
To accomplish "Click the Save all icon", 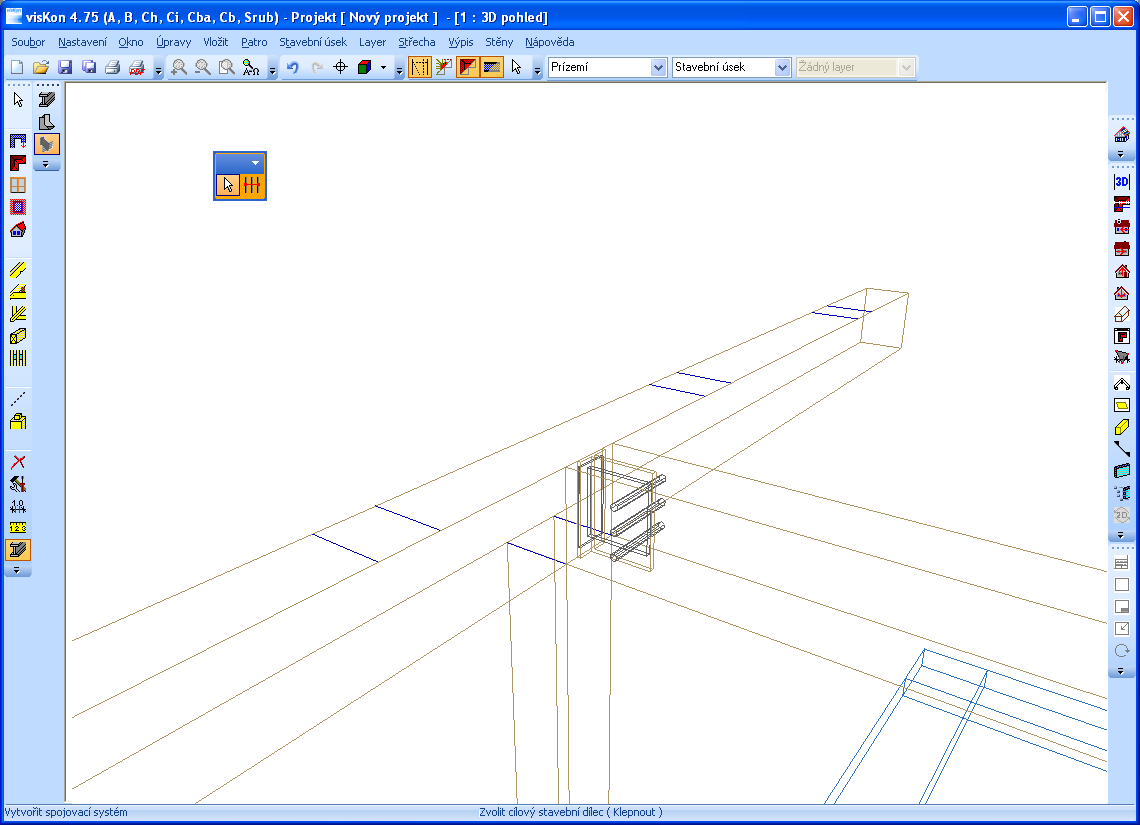I will point(89,68).
